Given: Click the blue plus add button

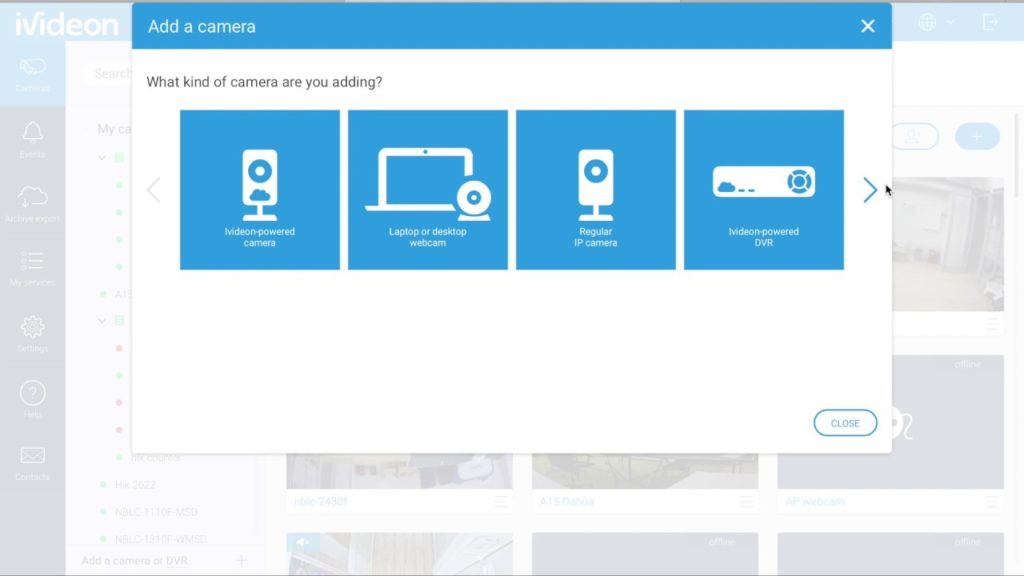Looking at the screenshot, I should [977, 136].
